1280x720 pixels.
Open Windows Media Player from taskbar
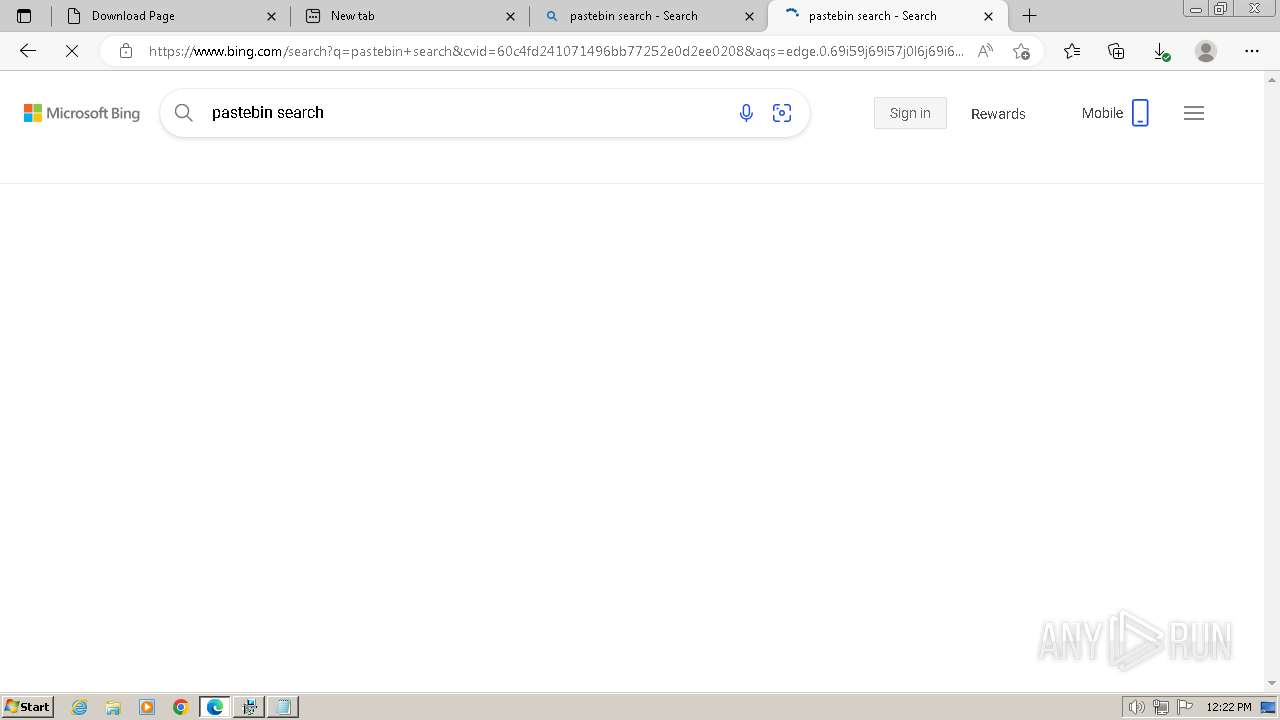click(x=147, y=707)
